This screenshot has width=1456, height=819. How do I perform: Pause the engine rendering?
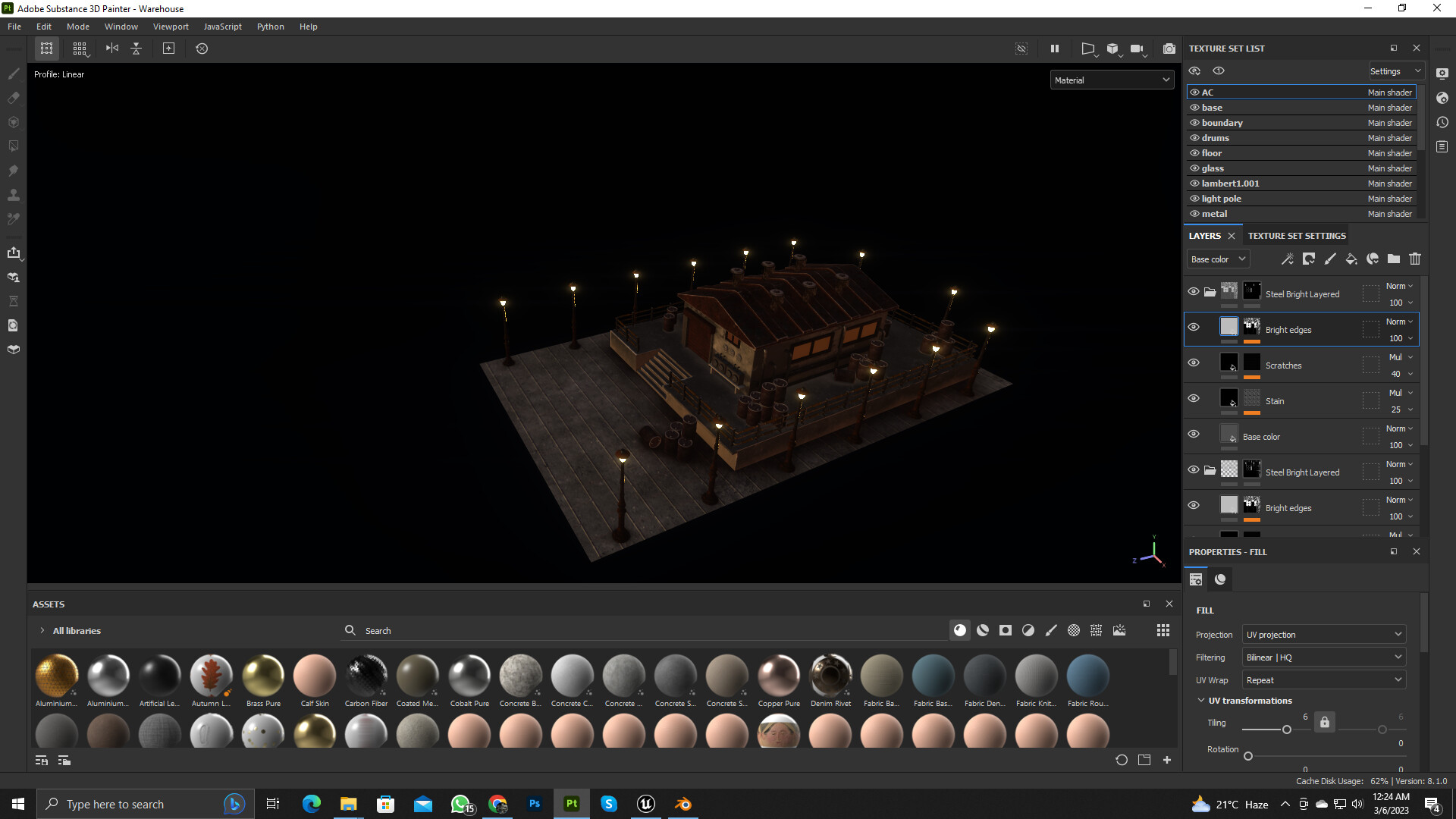[1055, 49]
